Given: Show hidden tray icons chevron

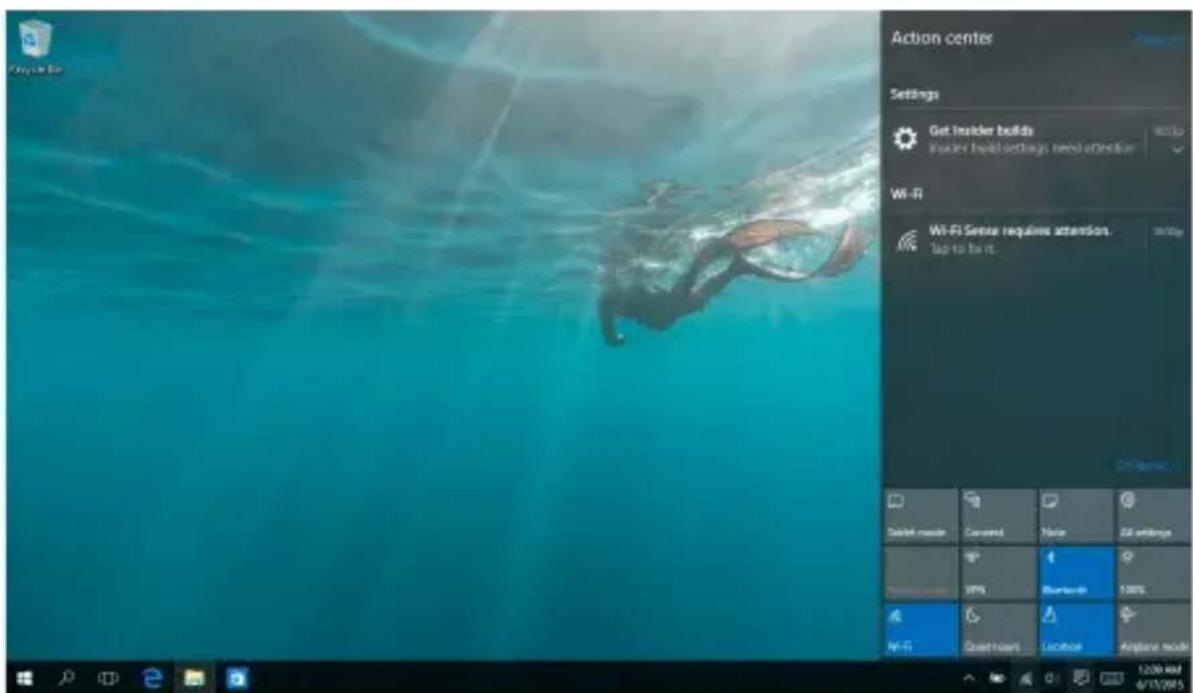Looking at the screenshot, I should 969,678.
